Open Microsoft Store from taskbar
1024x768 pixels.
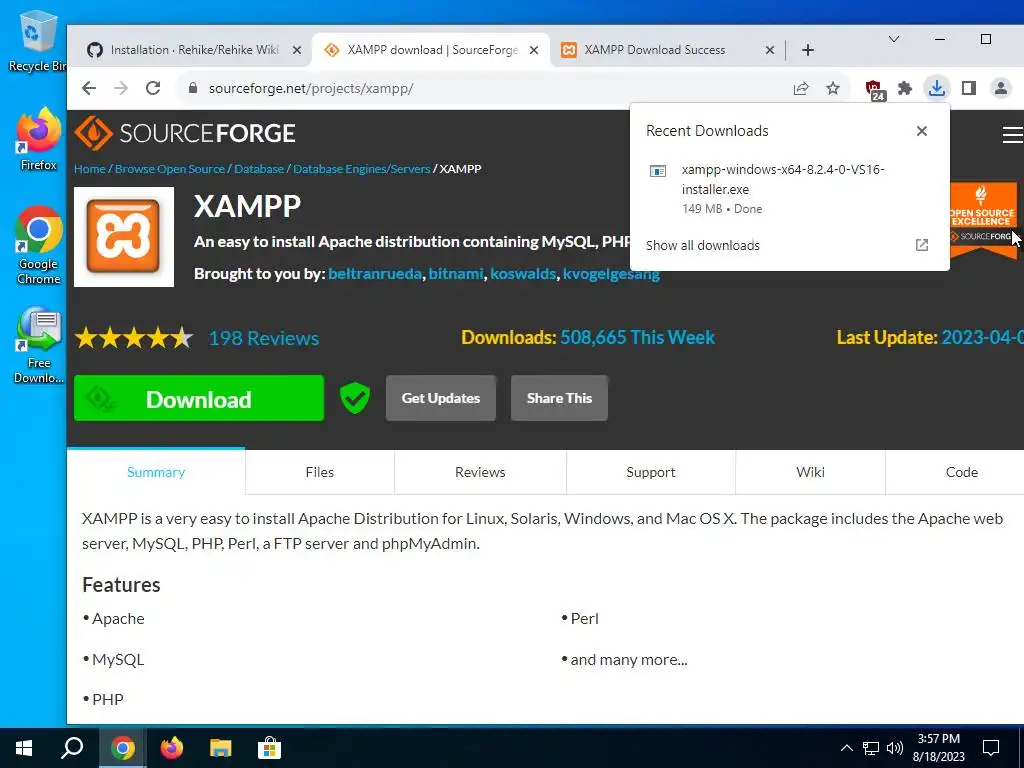pyautogui.click(x=269, y=748)
